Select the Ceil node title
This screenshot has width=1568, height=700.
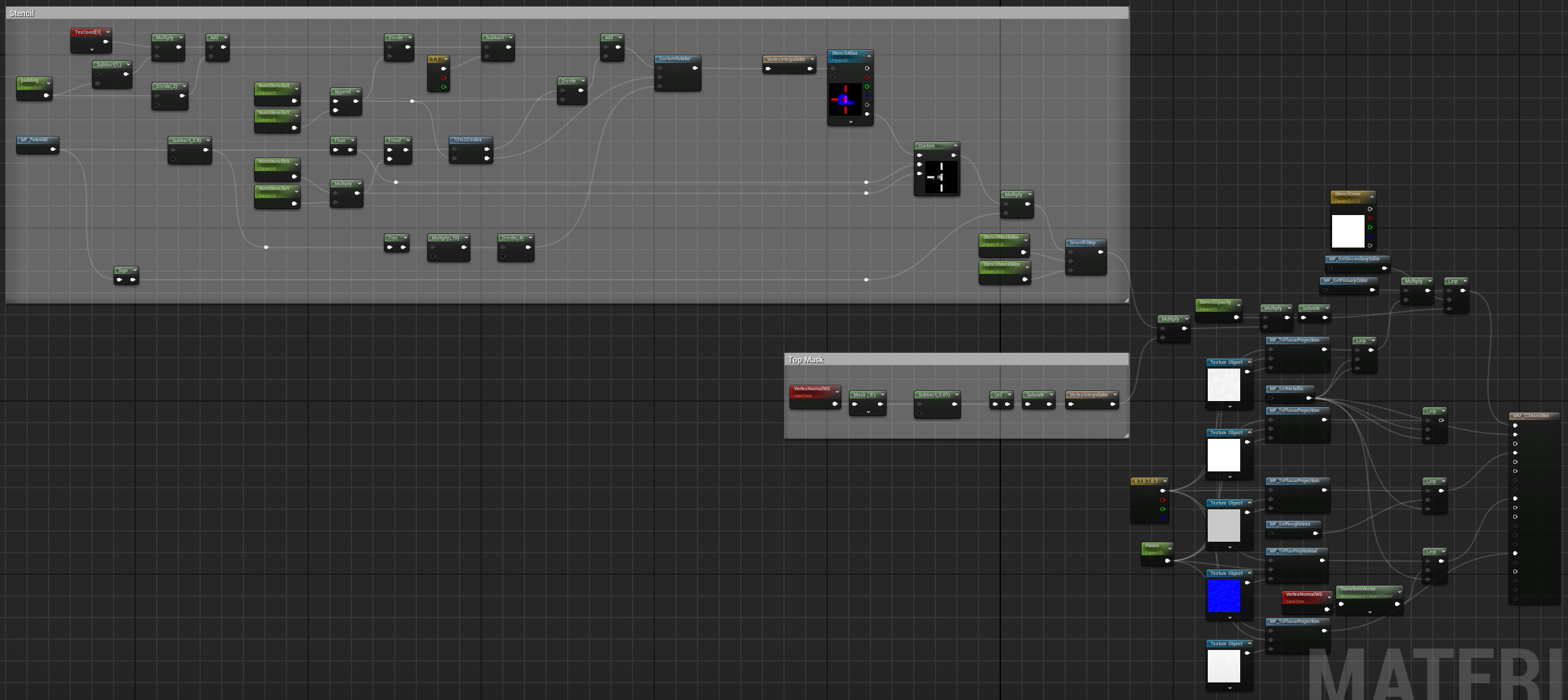tap(998, 395)
